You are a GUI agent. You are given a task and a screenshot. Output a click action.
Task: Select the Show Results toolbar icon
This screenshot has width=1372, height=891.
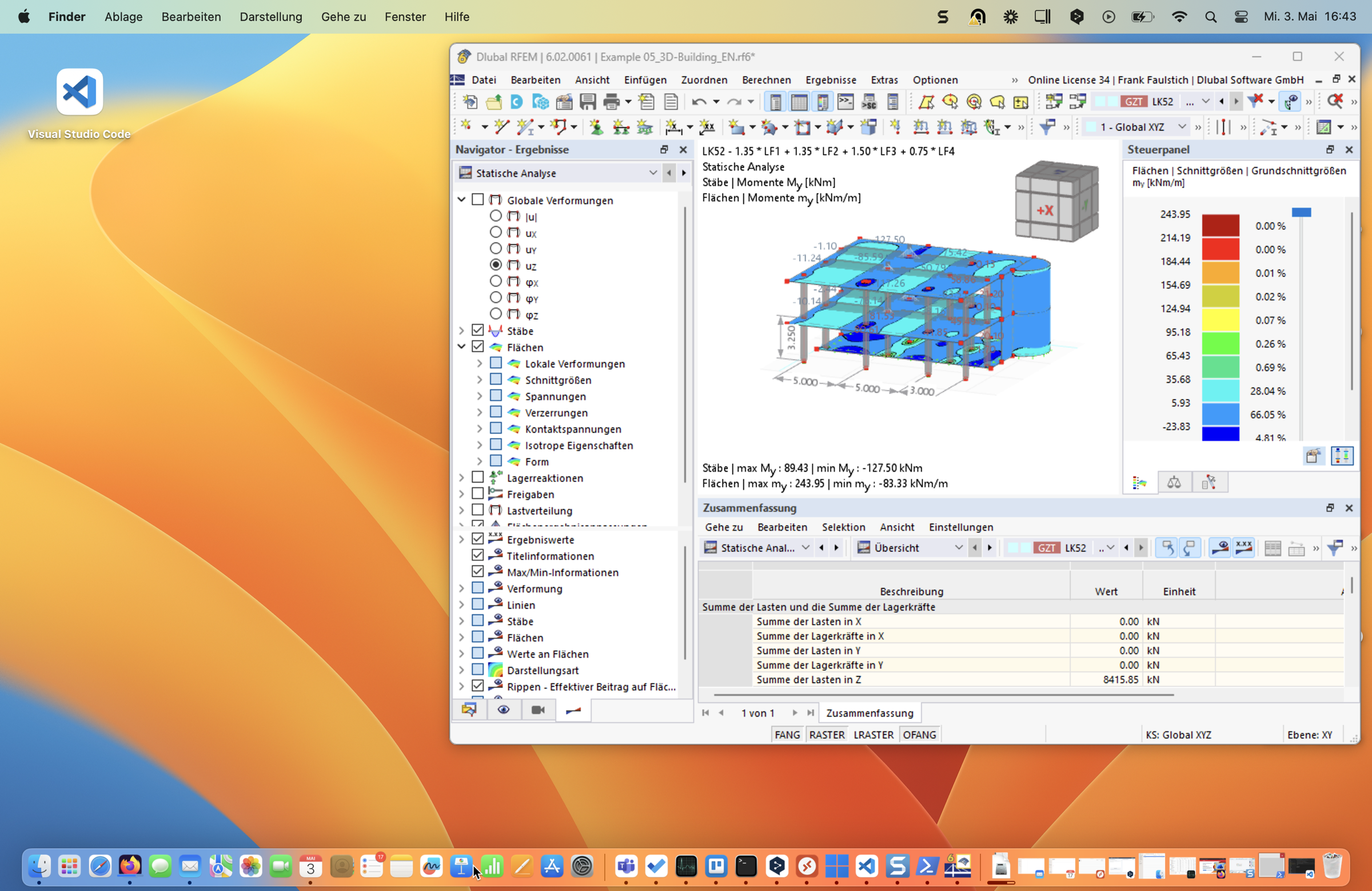pos(1289,101)
